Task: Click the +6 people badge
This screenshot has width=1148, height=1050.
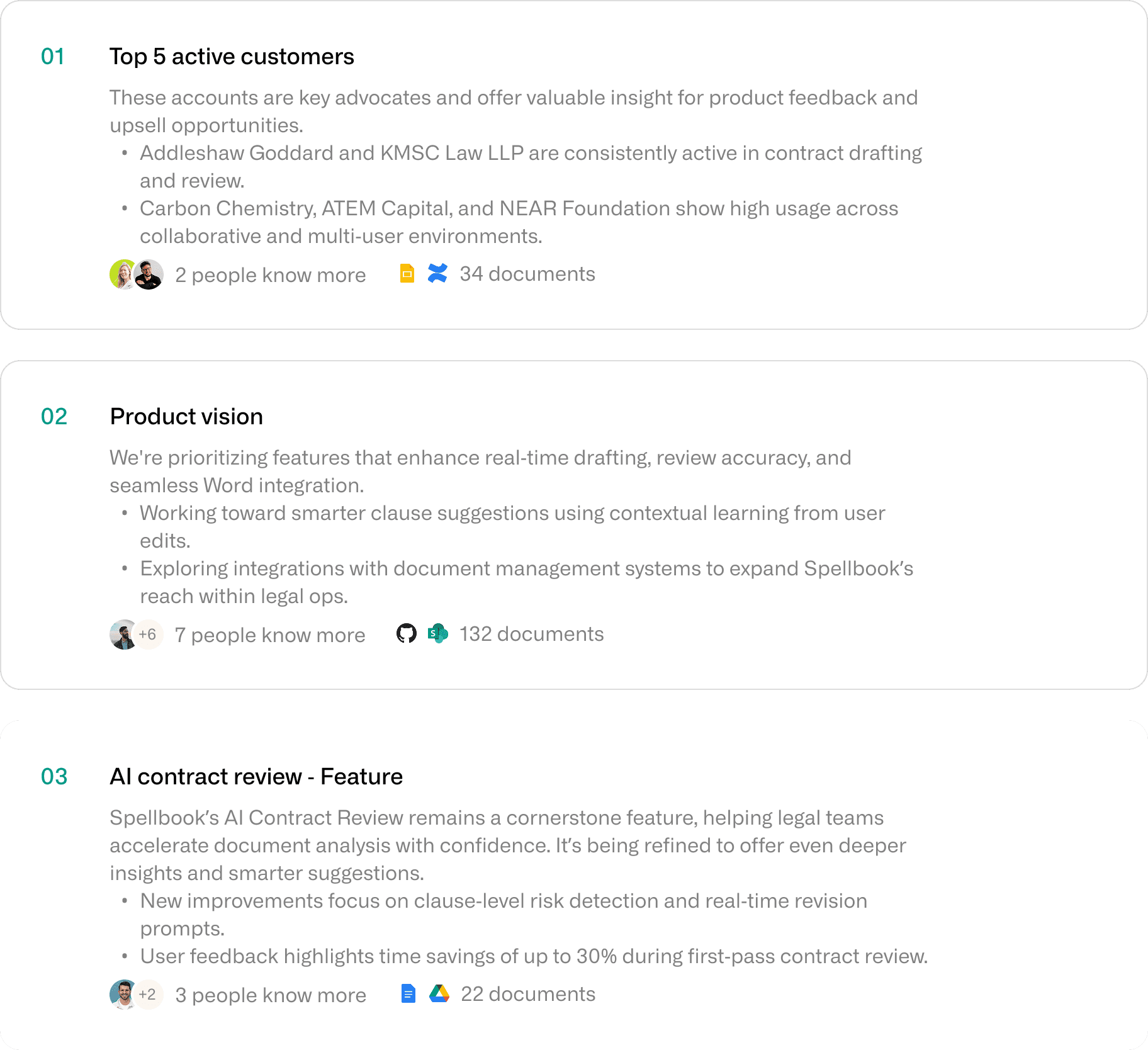Action: click(149, 635)
